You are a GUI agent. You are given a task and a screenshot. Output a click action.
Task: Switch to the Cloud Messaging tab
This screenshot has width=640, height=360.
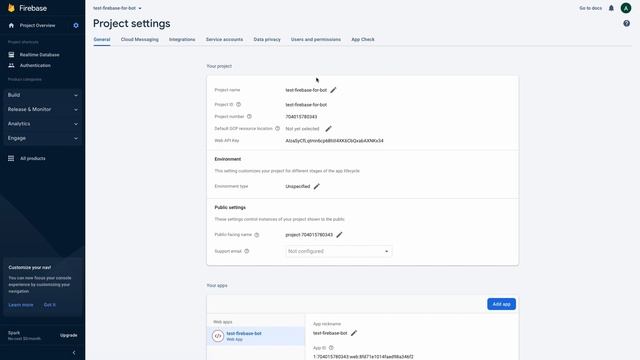click(x=140, y=40)
